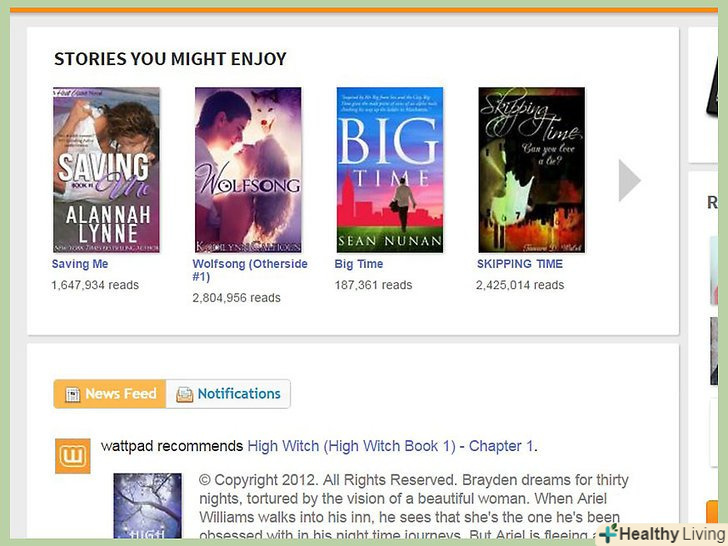Click the Wolfsong (Otherside #1) title link

[250, 270]
